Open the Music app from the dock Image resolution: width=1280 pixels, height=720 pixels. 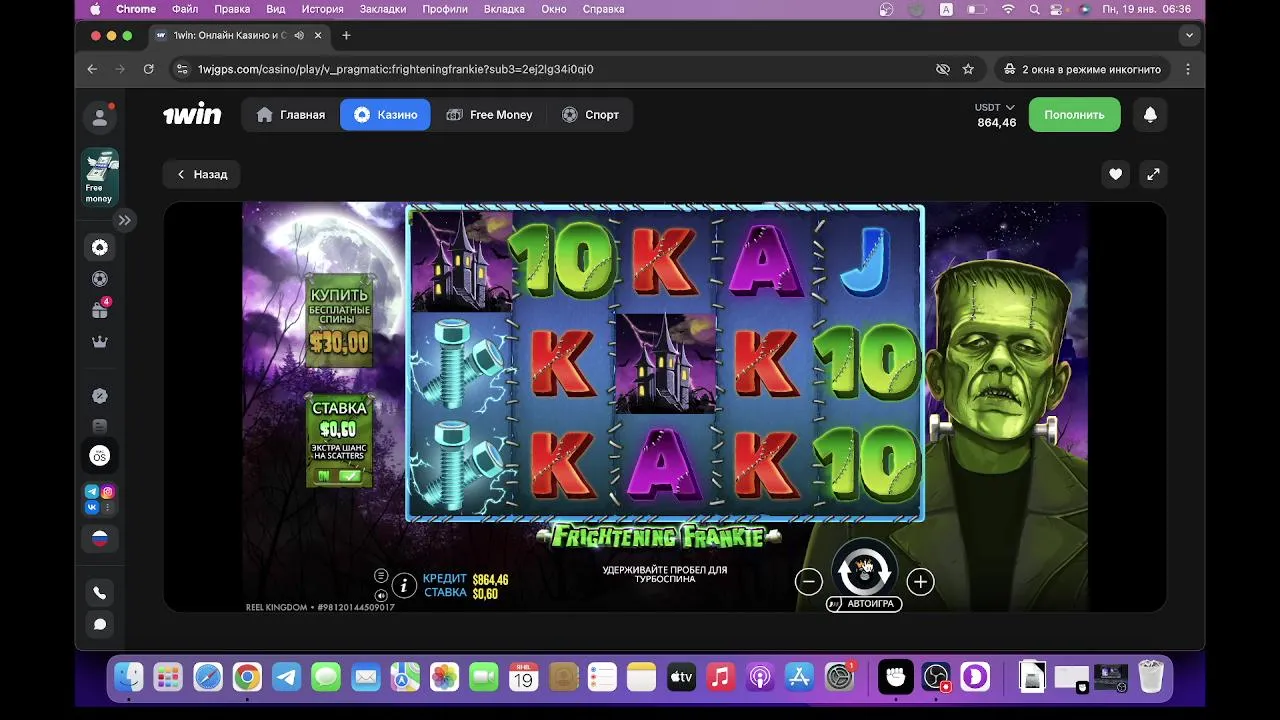(x=720, y=678)
